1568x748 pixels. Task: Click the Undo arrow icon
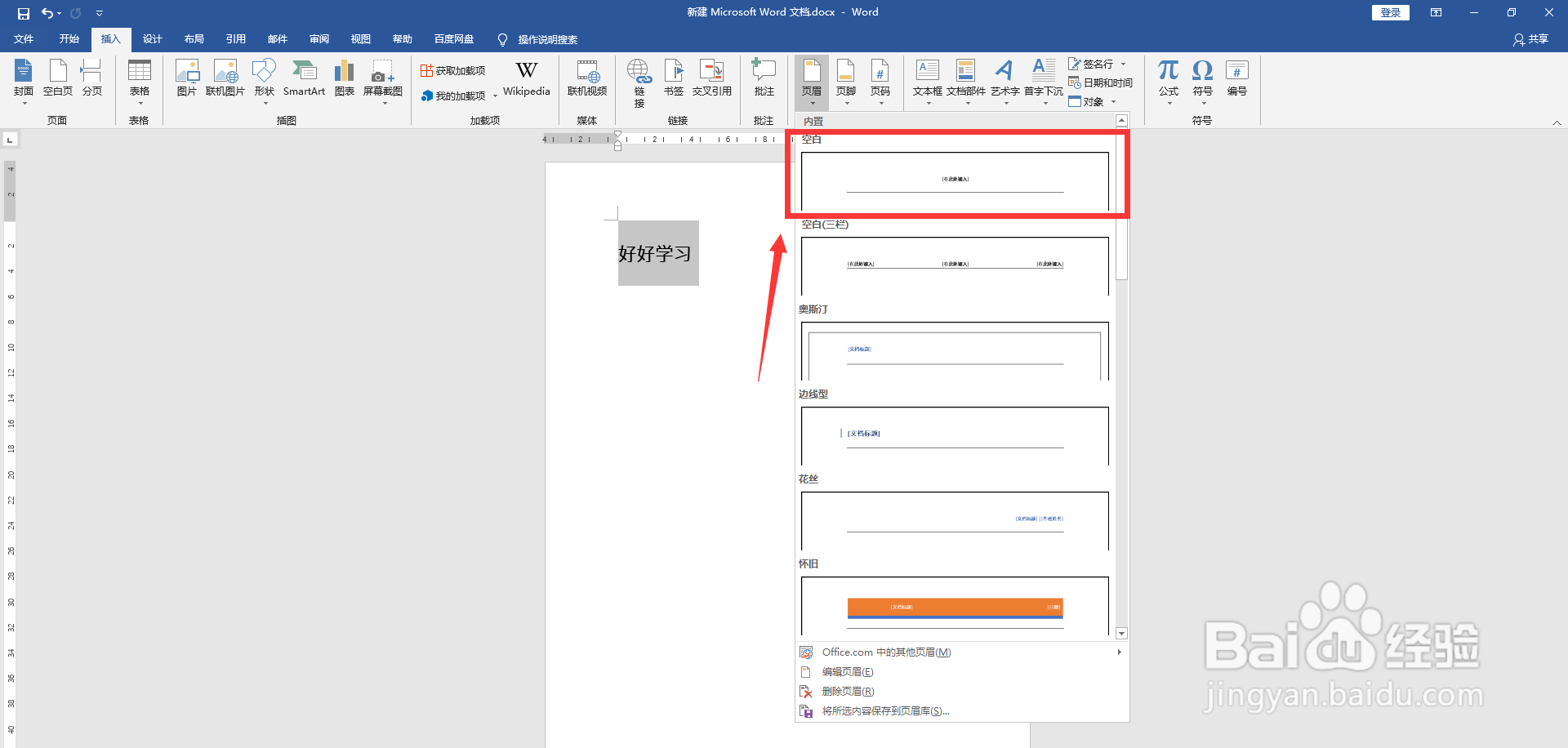pos(47,13)
